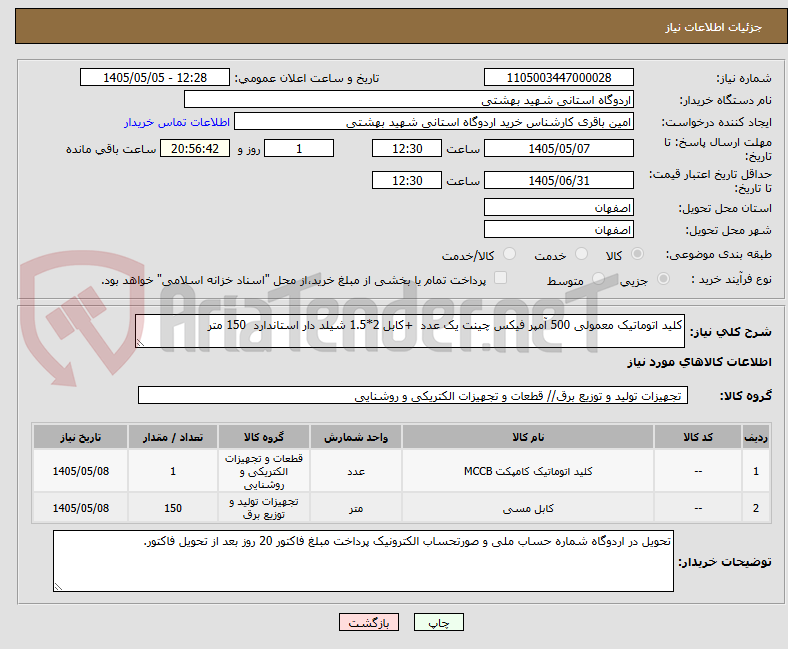
Task: Click the گروه کالا column header
Action: click(264, 437)
